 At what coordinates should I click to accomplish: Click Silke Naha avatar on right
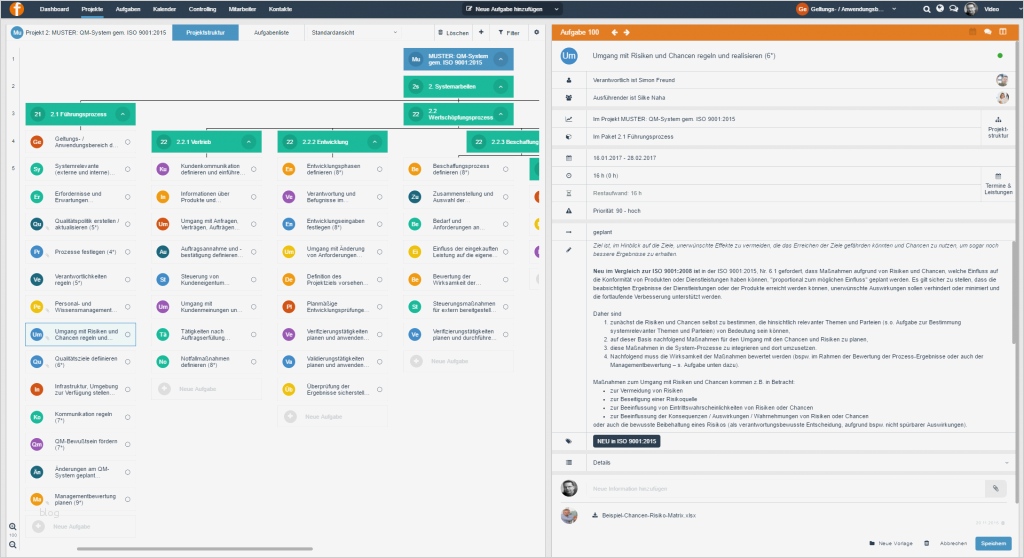tap(1002, 97)
